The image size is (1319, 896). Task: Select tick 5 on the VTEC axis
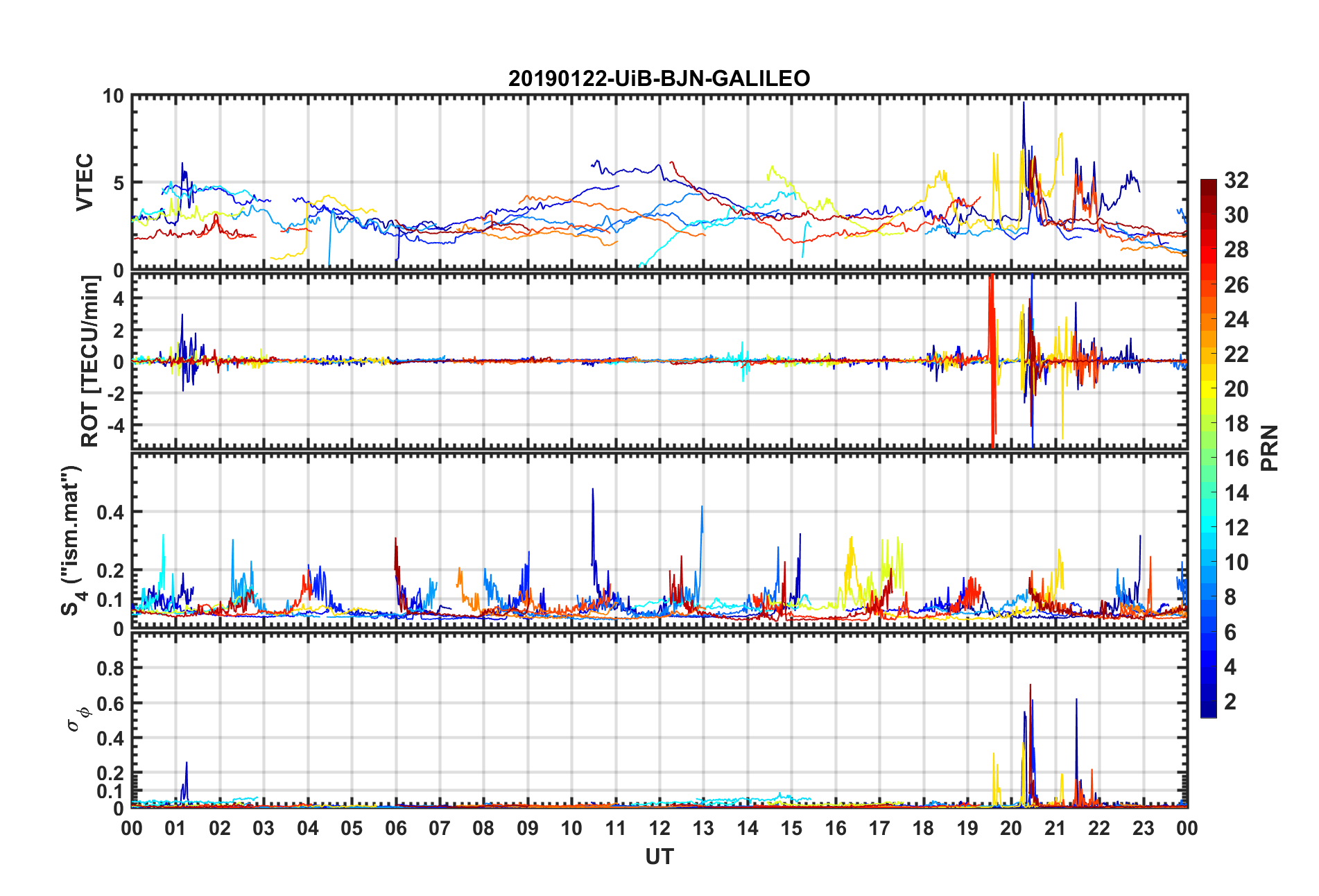click(x=119, y=183)
